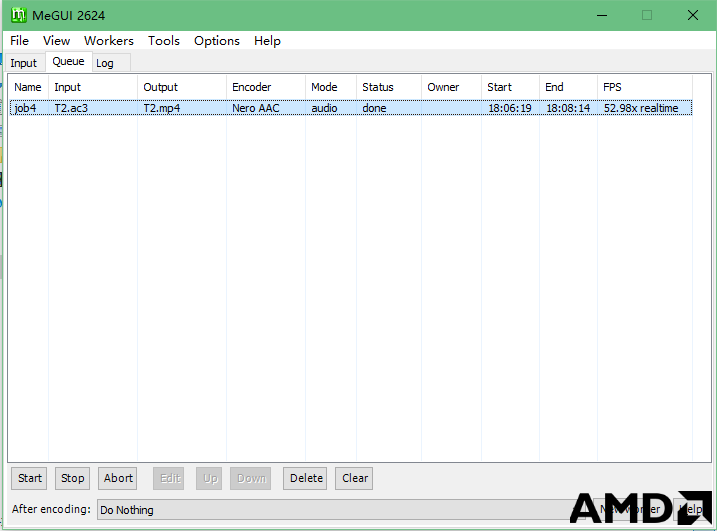Click the Clear button
Image resolution: width=717 pixels, height=531 pixels.
[x=354, y=478]
